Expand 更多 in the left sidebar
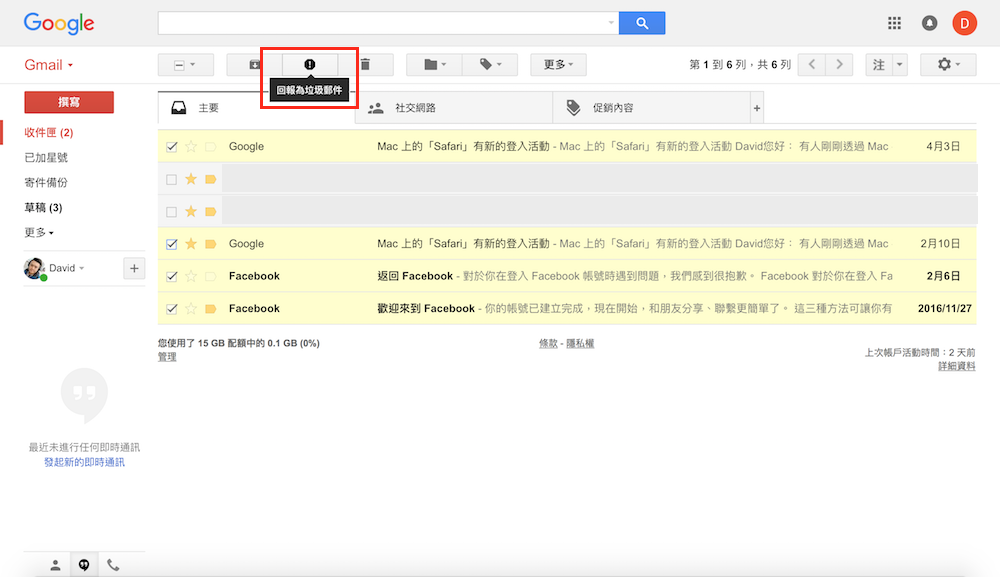 point(39,233)
